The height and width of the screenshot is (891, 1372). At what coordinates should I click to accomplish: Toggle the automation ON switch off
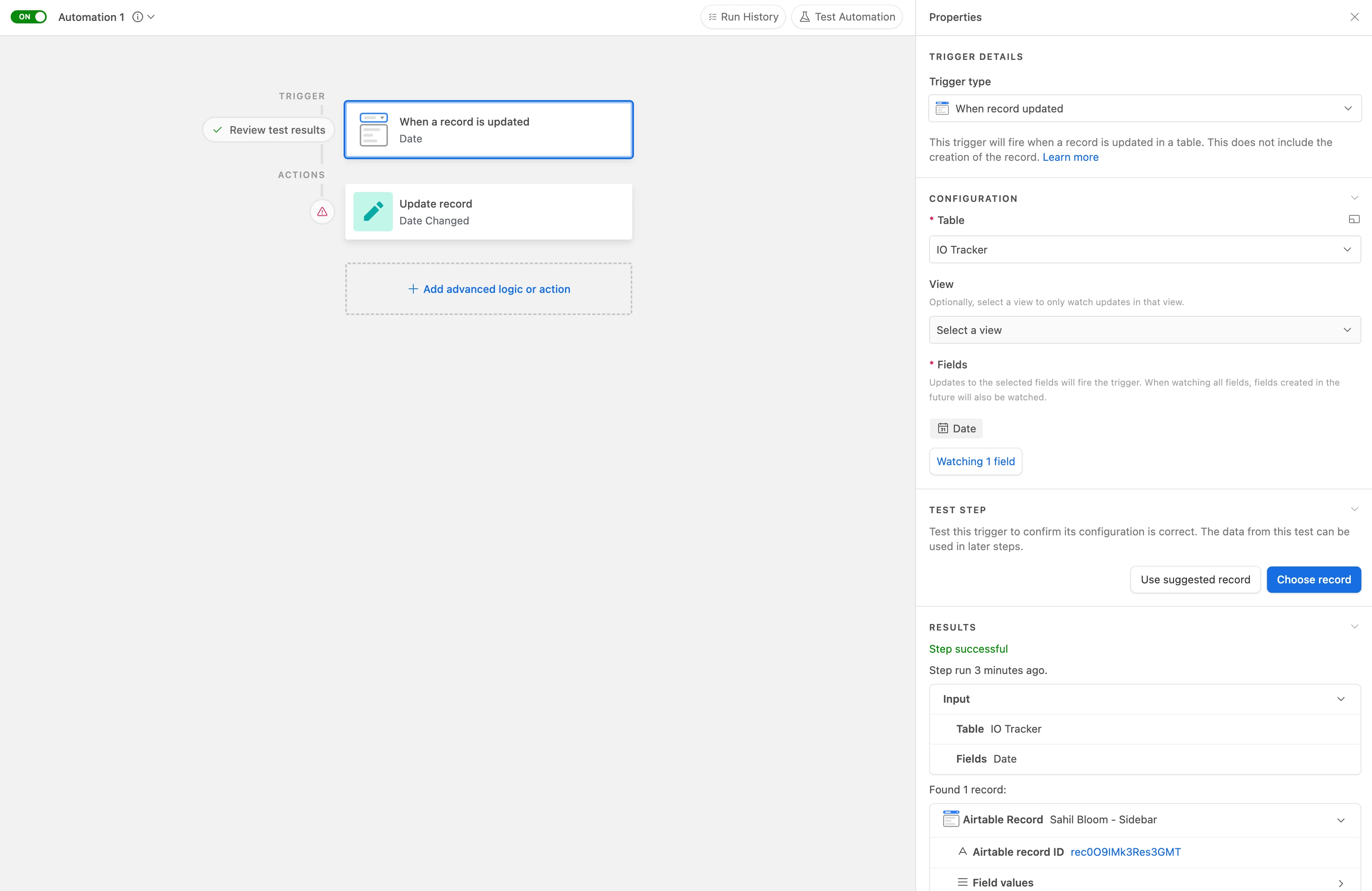point(29,17)
